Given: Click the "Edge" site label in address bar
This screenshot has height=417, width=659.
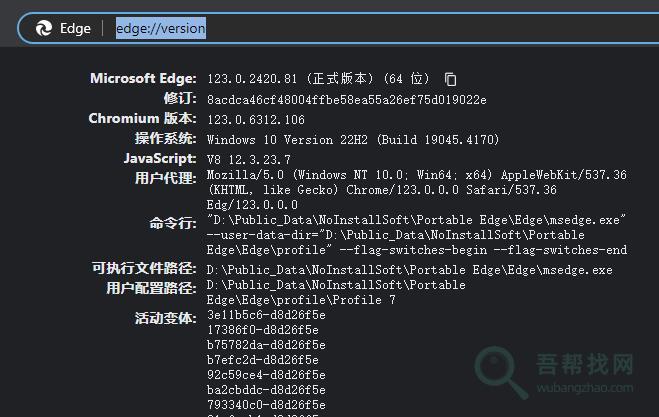Looking at the screenshot, I should (75, 29).
